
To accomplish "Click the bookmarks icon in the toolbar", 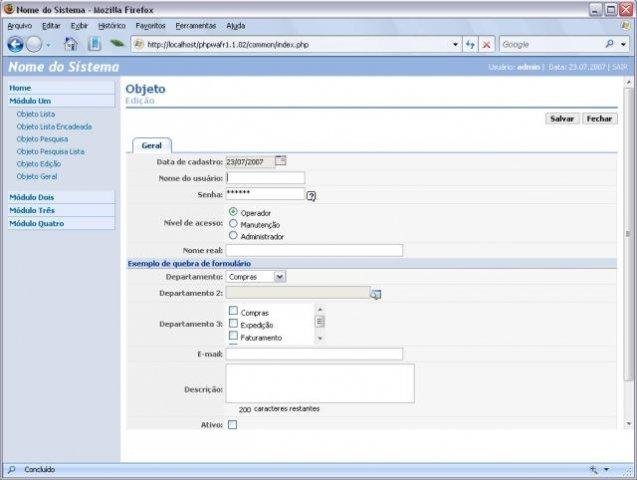I will pos(95,44).
